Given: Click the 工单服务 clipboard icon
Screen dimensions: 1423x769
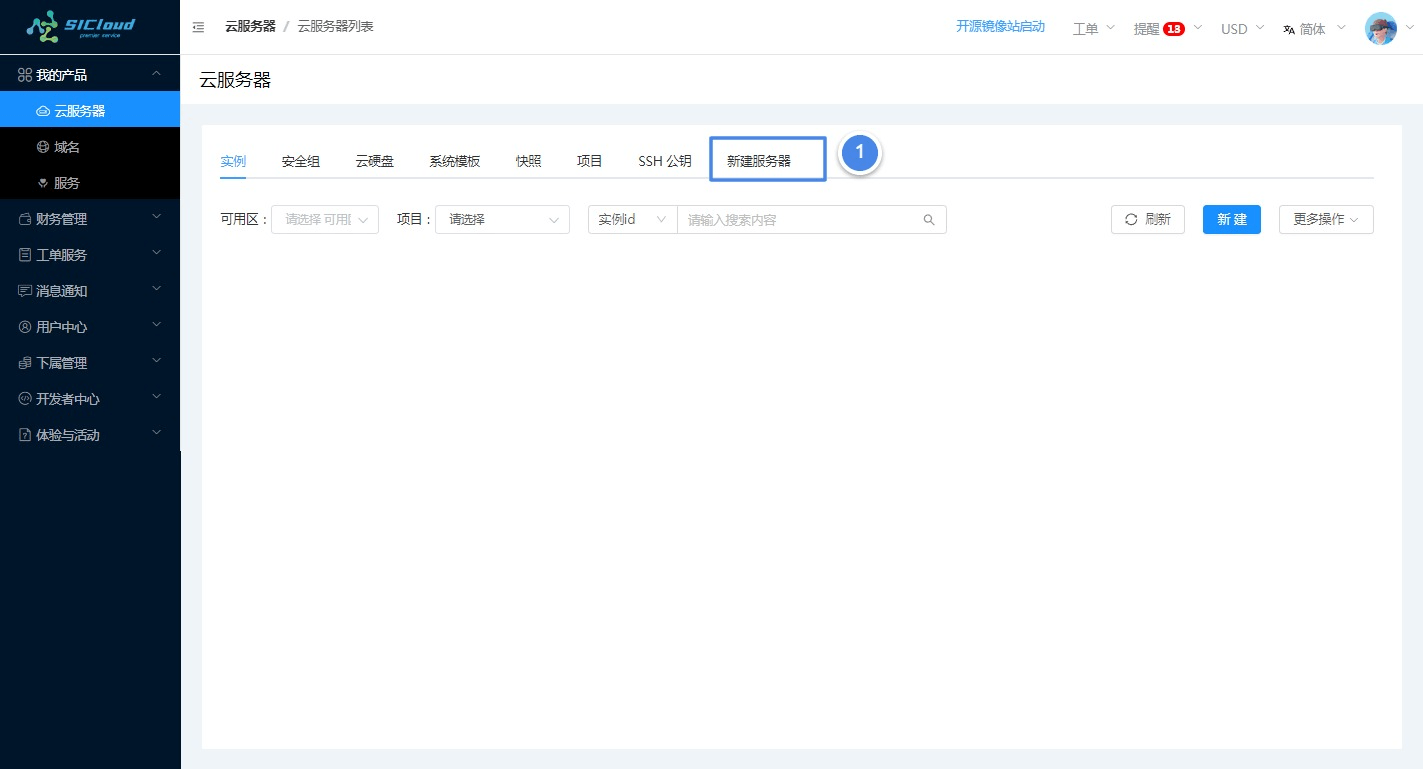Looking at the screenshot, I should pos(24,254).
